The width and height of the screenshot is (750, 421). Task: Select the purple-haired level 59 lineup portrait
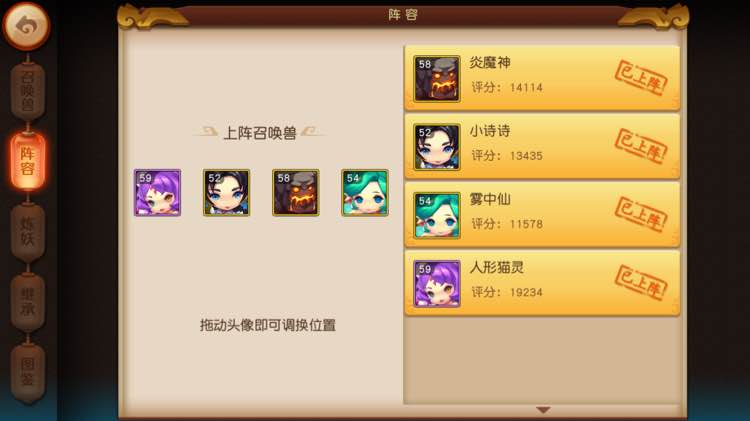pos(157,192)
